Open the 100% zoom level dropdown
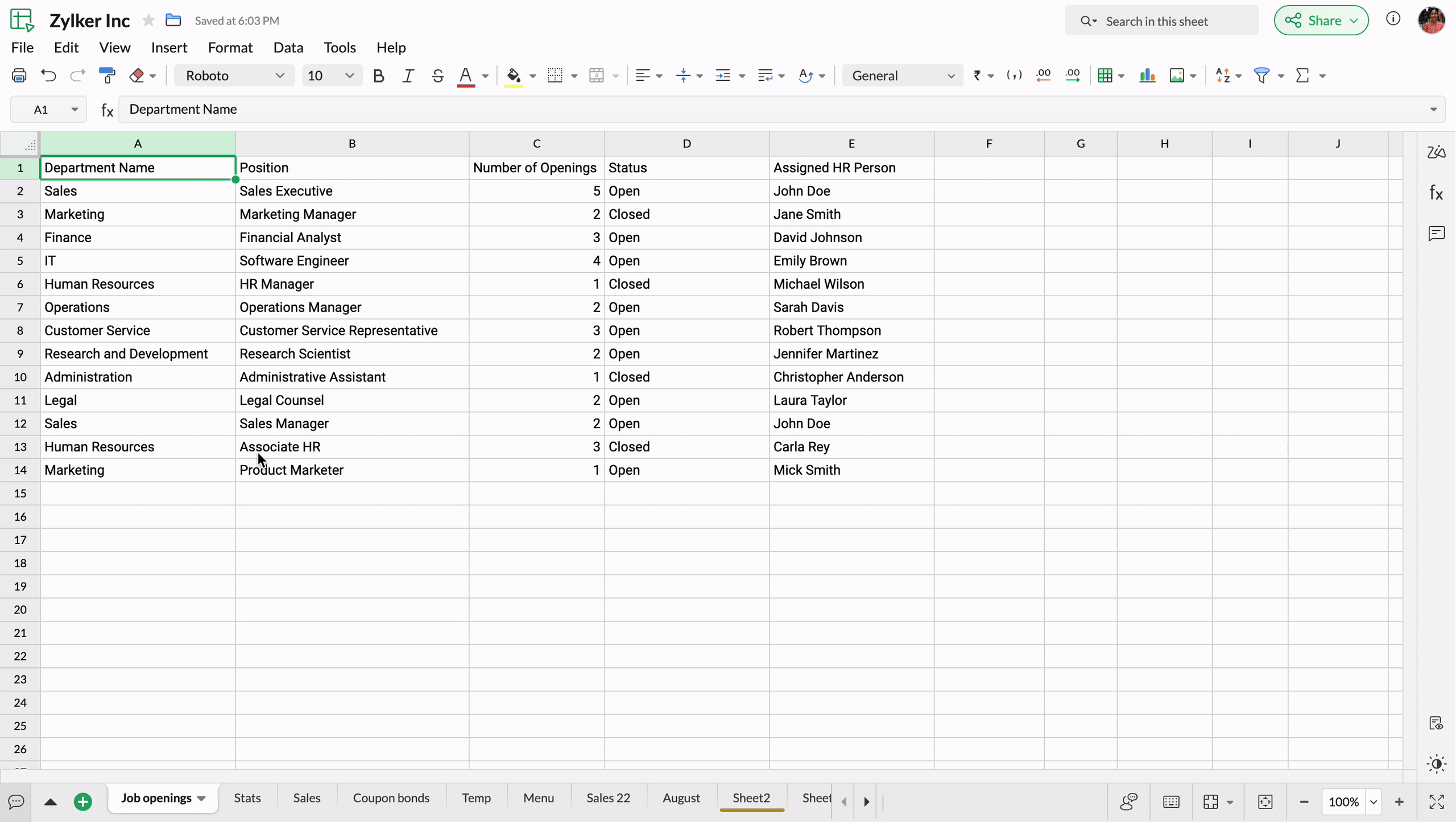Image resolution: width=1456 pixels, height=822 pixels. coord(1374,802)
